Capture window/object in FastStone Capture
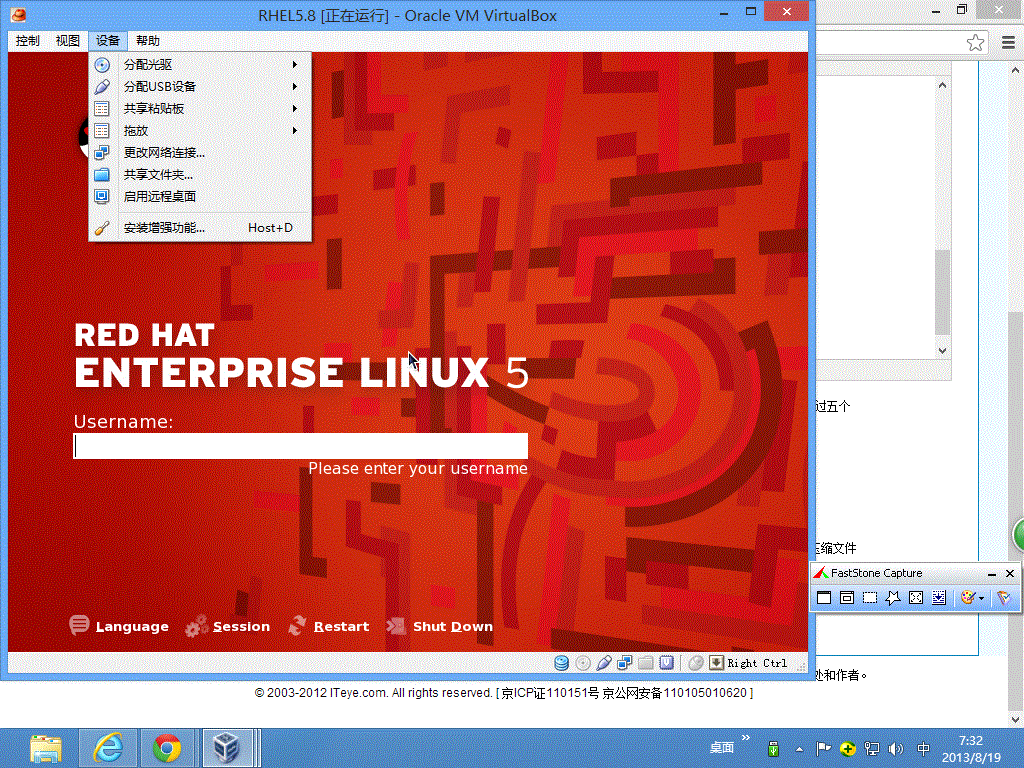The height and width of the screenshot is (768, 1024). [x=847, y=598]
